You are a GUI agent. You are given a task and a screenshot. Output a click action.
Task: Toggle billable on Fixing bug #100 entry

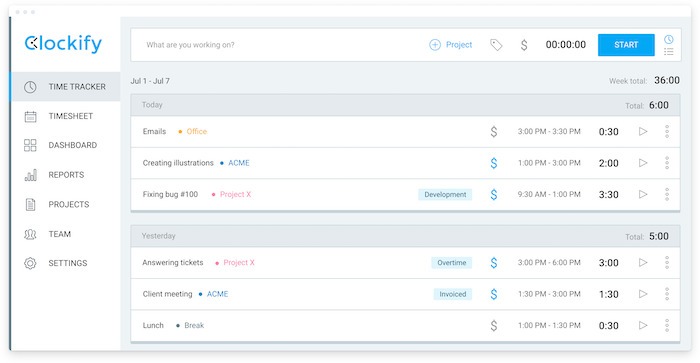[x=494, y=194]
